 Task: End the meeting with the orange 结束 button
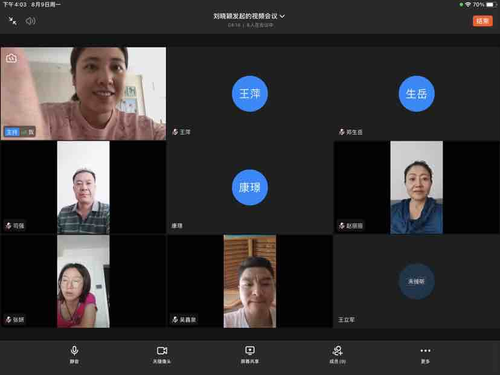click(x=482, y=21)
